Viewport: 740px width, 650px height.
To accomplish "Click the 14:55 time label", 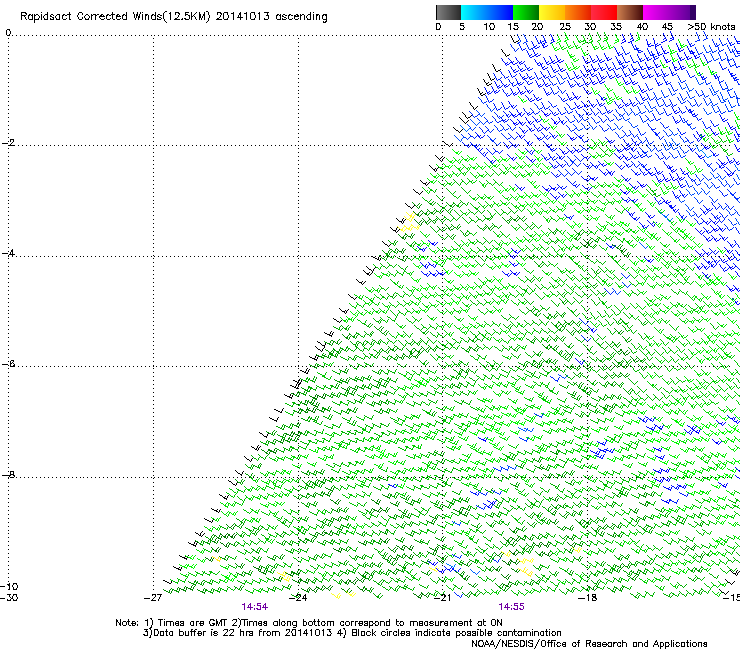I will coord(512,607).
